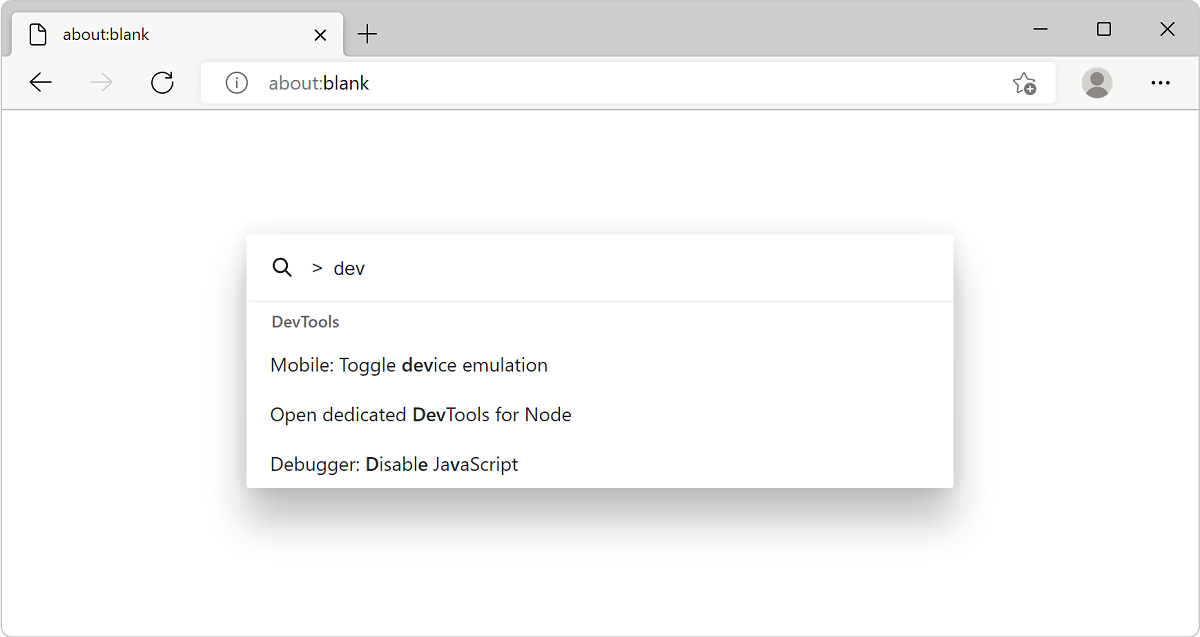Click the page info icon in address bar
The height and width of the screenshot is (637, 1200).
pyautogui.click(x=236, y=83)
